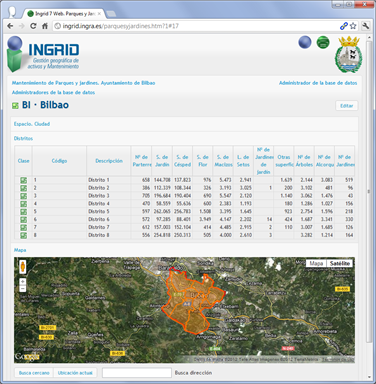Screen dimensions: 376x384
Task: Open the Bilbao coat of arms emblem
Action: point(349,54)
